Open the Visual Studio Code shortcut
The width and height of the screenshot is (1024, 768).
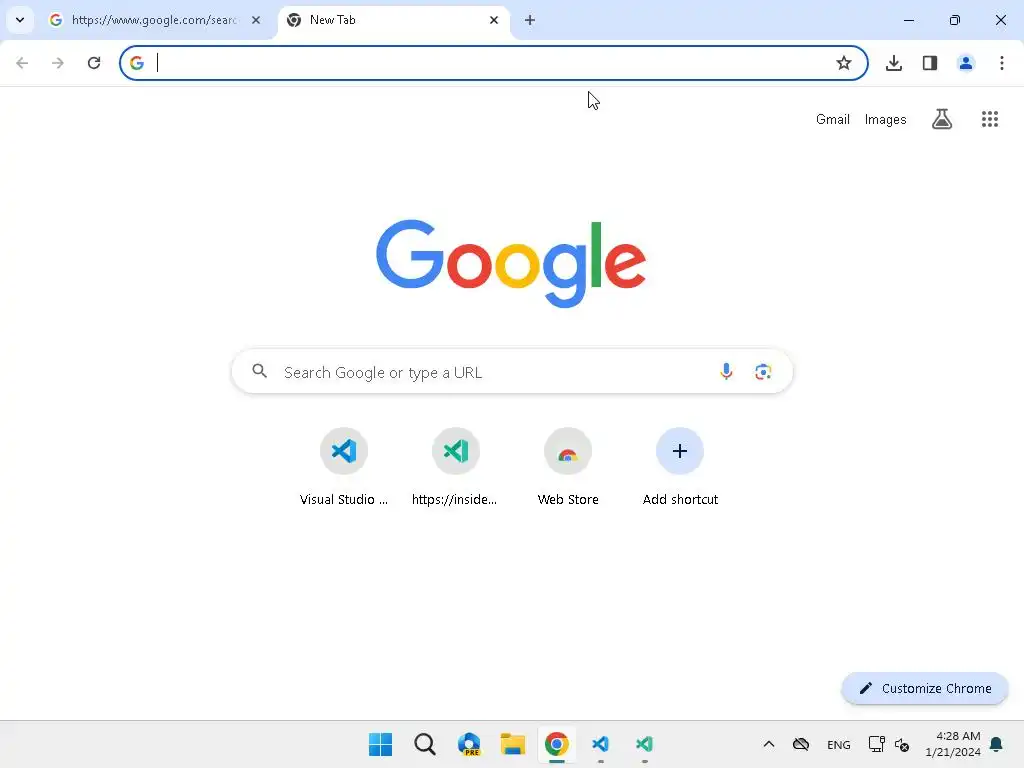pyautogui.click(x=344, y=467)
